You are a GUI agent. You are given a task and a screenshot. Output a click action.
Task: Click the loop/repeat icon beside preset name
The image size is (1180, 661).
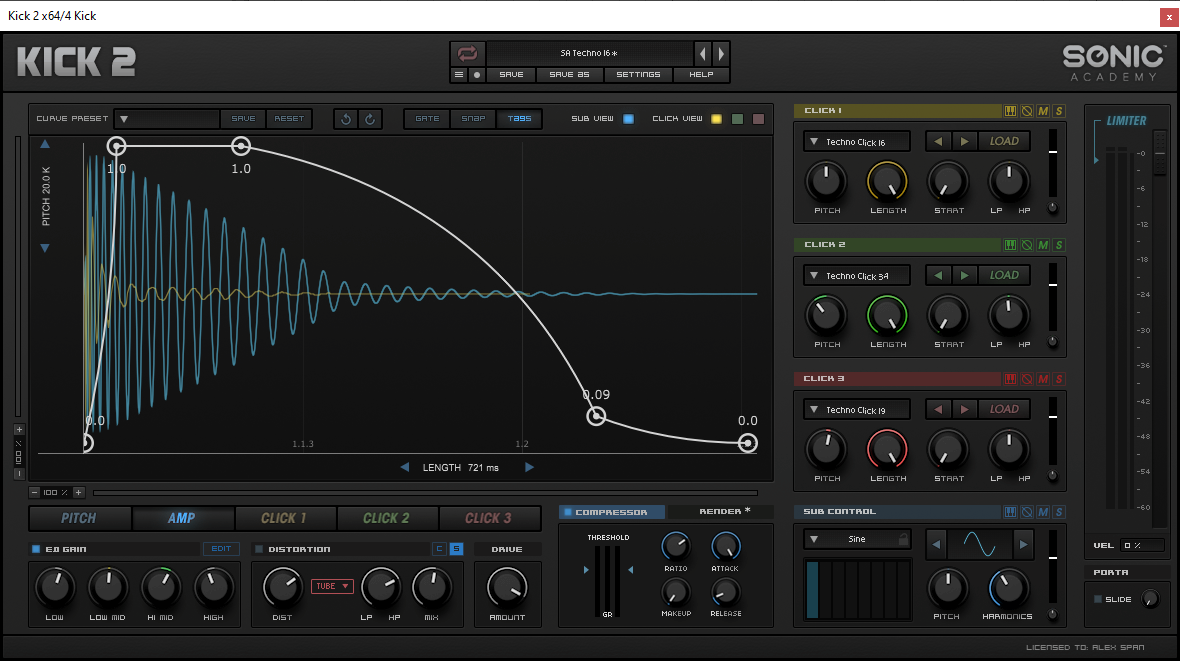point(467,53)
